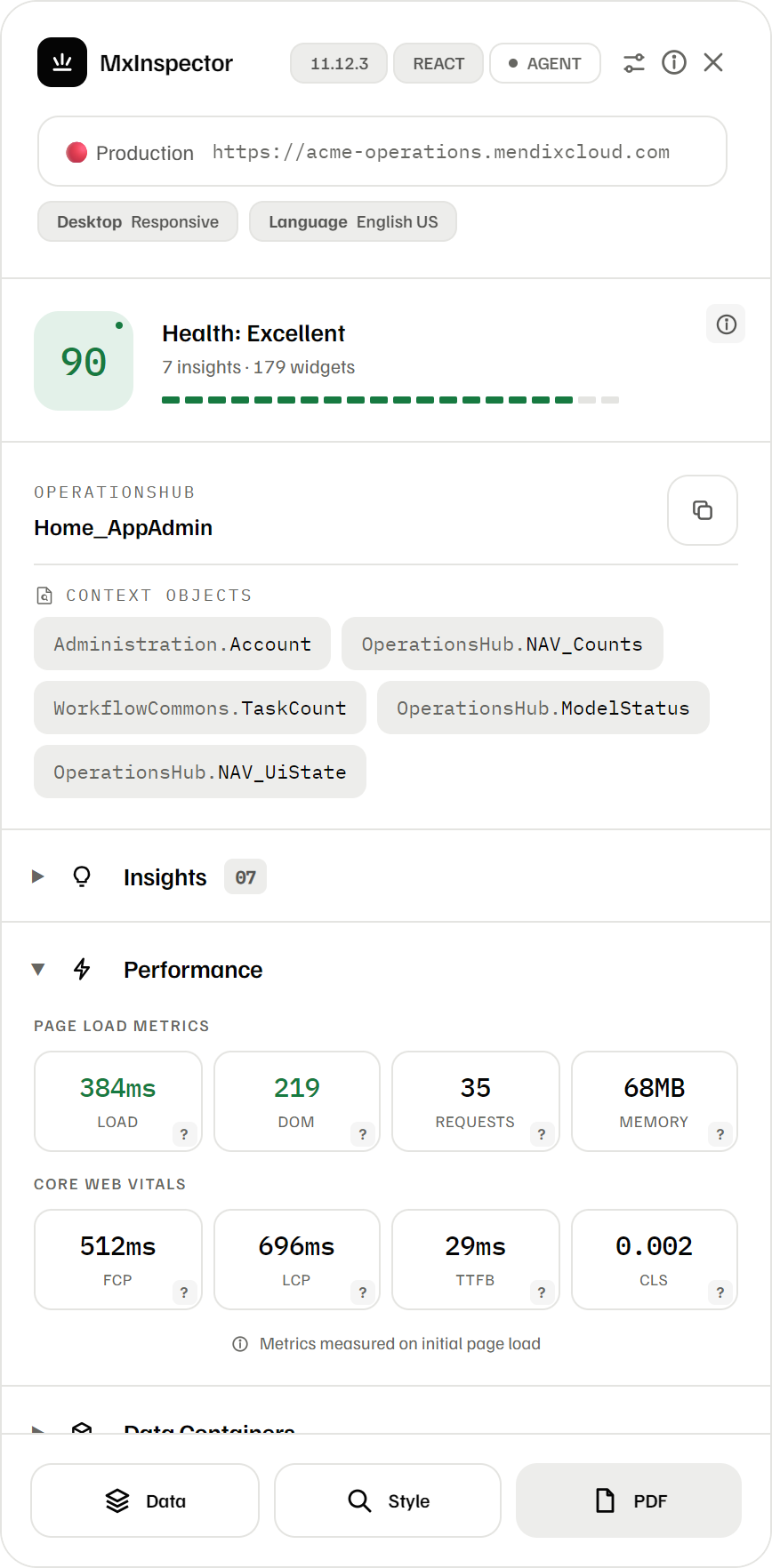Screen dimensions: 772x1568
Task: Click the Home_AppAdmin page title
Action: tap(123, 528)
